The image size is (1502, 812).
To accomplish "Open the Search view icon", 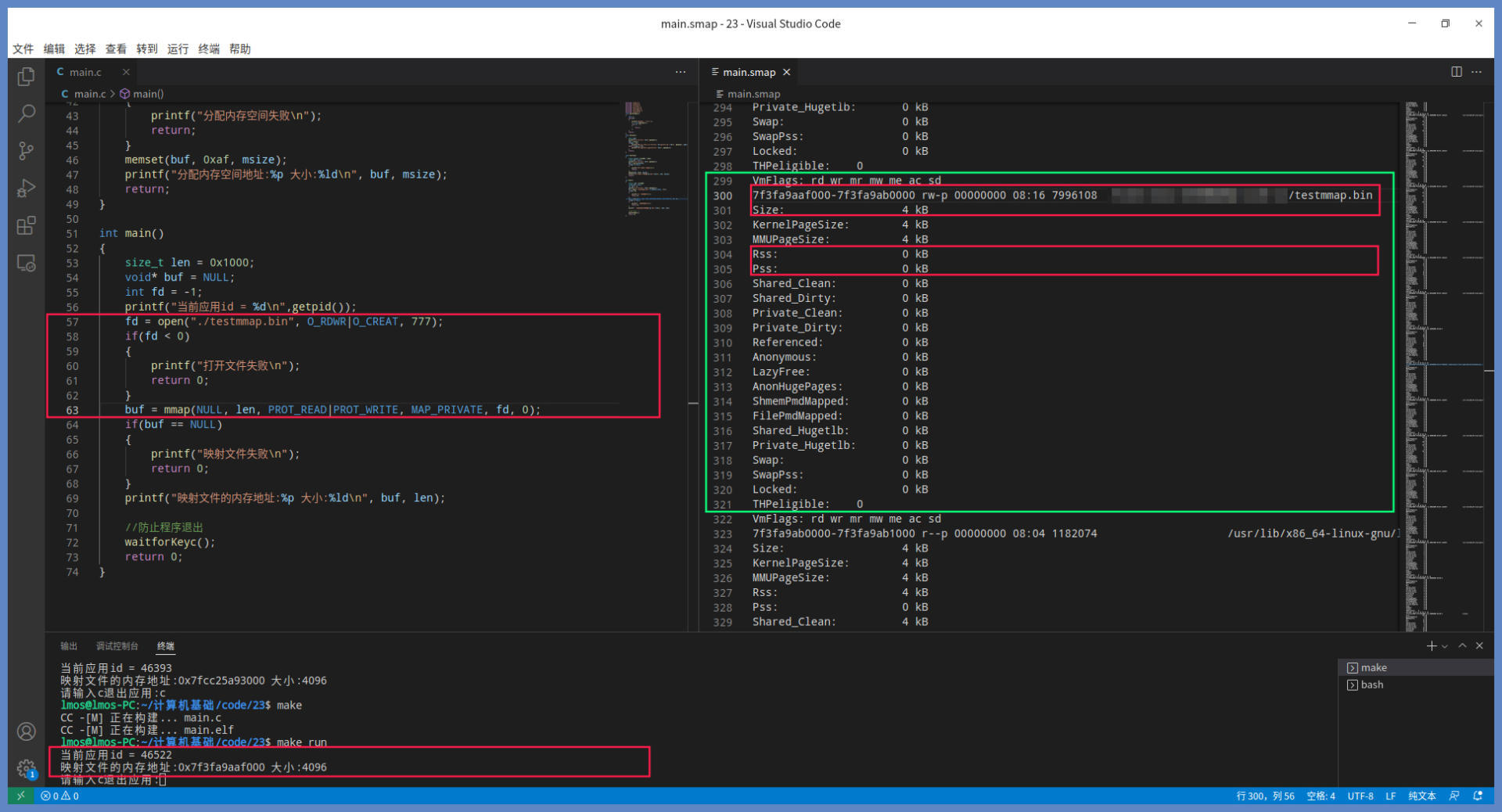I will click(x=27, y=113).
